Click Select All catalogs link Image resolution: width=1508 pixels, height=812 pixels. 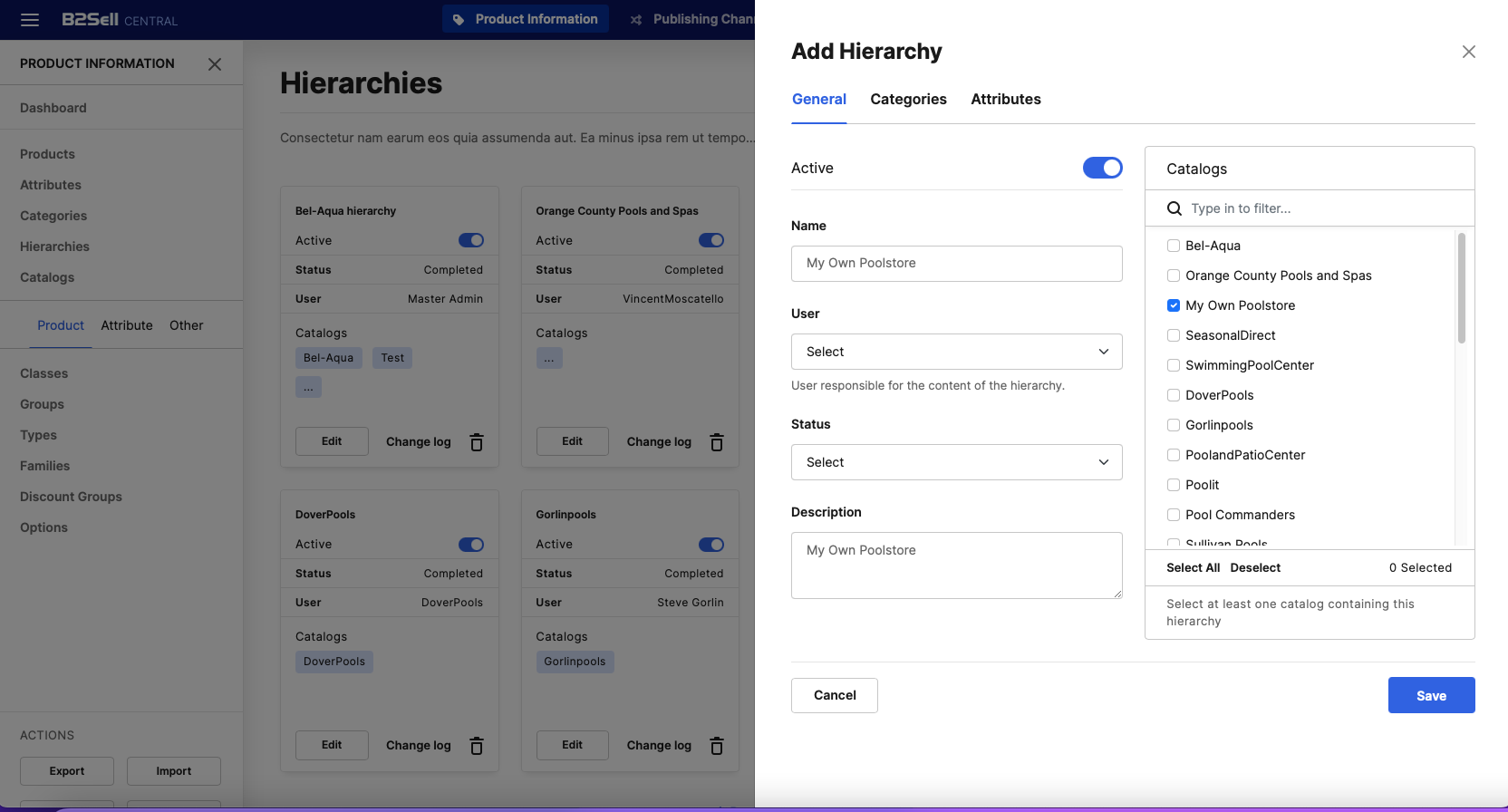tap(1193, 568)
